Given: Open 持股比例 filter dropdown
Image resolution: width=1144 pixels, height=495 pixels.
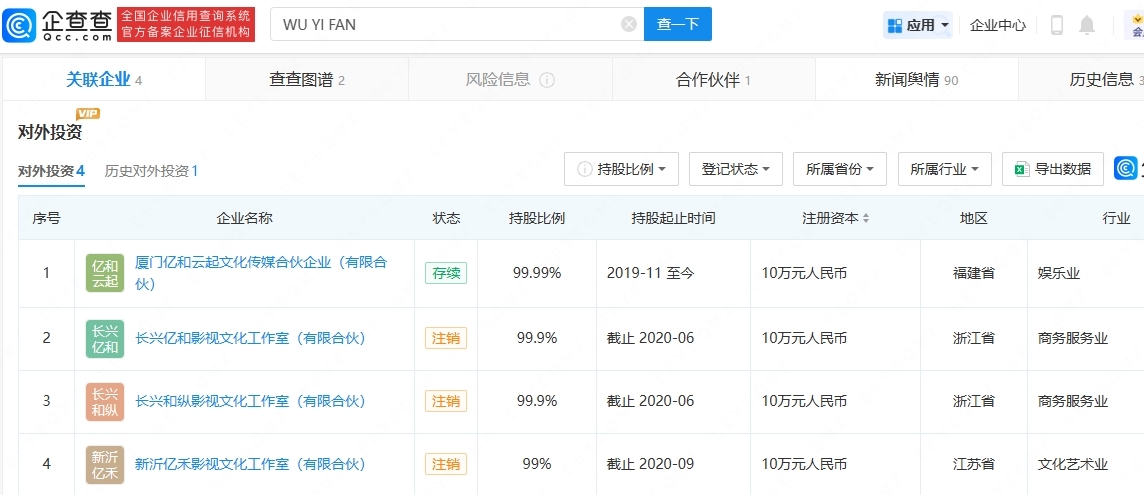Looking at the screenshot, I should pos(622,169).
